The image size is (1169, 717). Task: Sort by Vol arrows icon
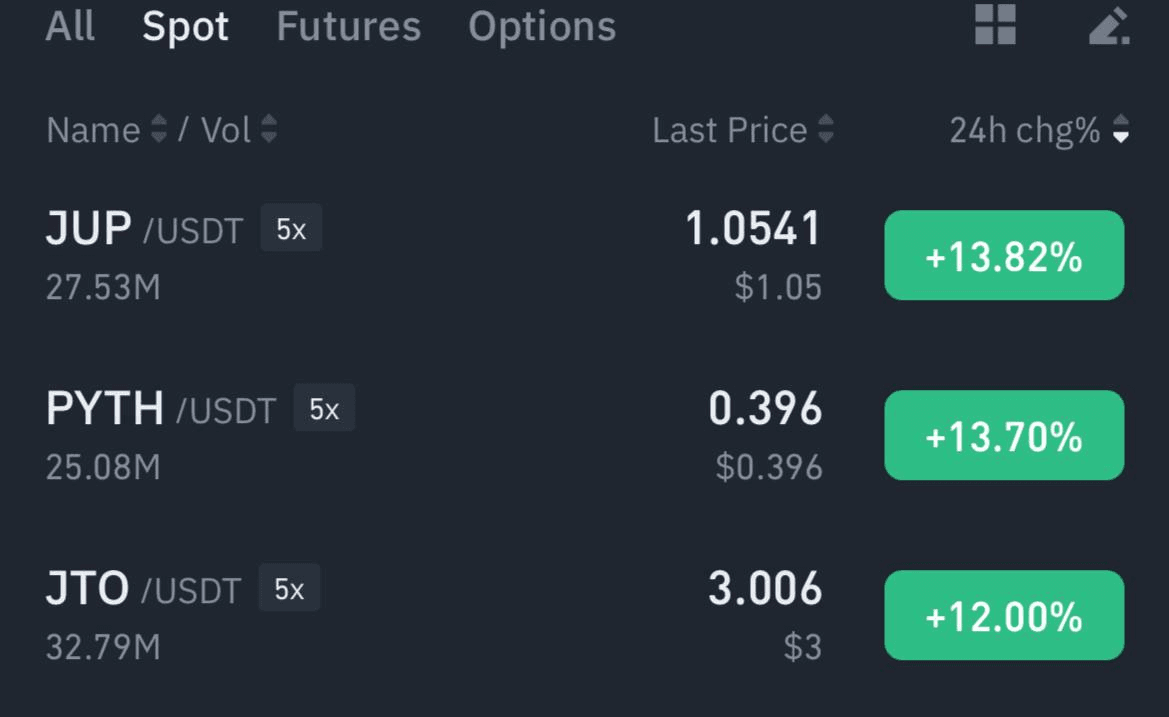(x=269, y=129)
